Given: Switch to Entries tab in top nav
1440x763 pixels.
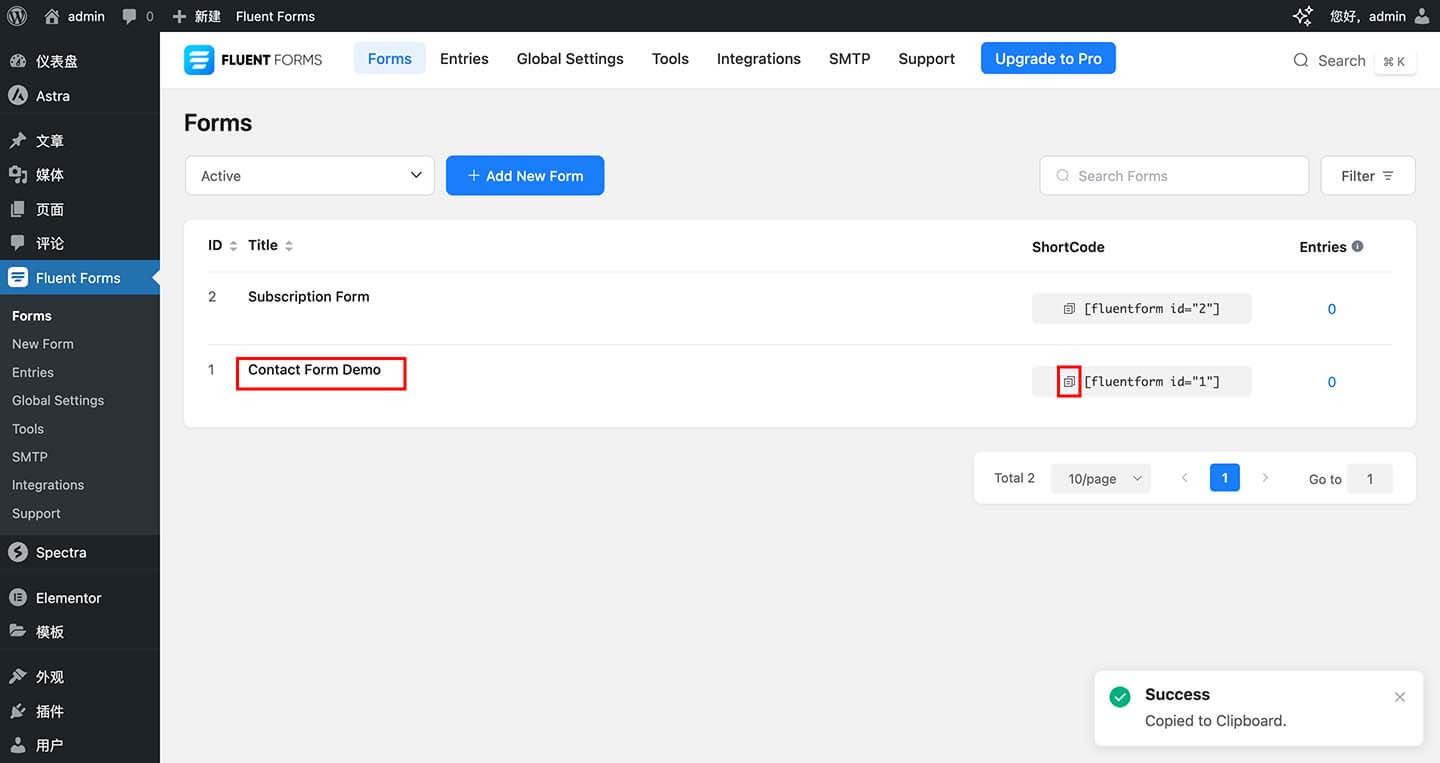Looking at the screenshot, I should [x=464, y=59].
